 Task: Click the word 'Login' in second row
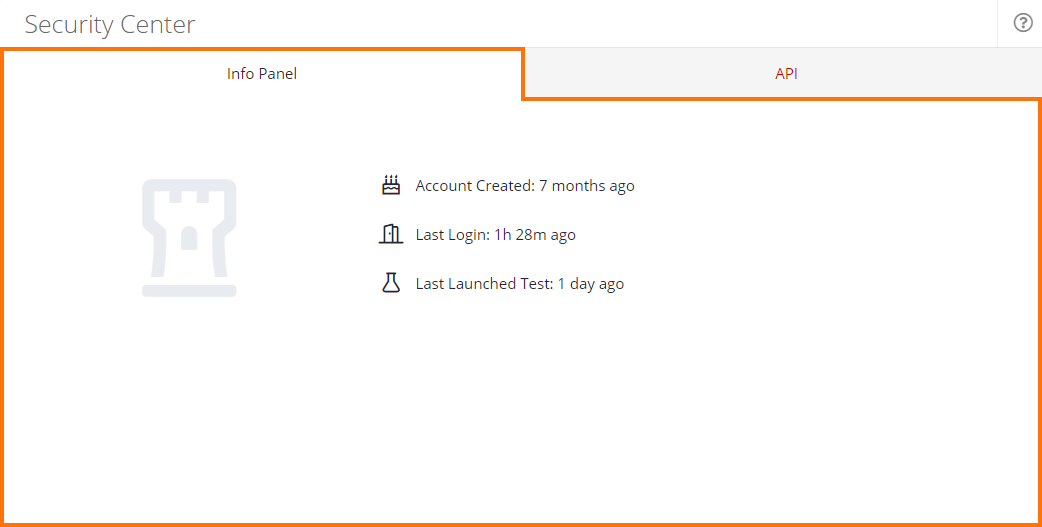pos(470,235)
